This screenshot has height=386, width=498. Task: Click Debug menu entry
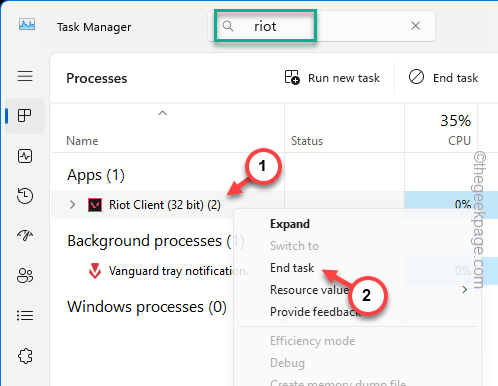[287, 363]
